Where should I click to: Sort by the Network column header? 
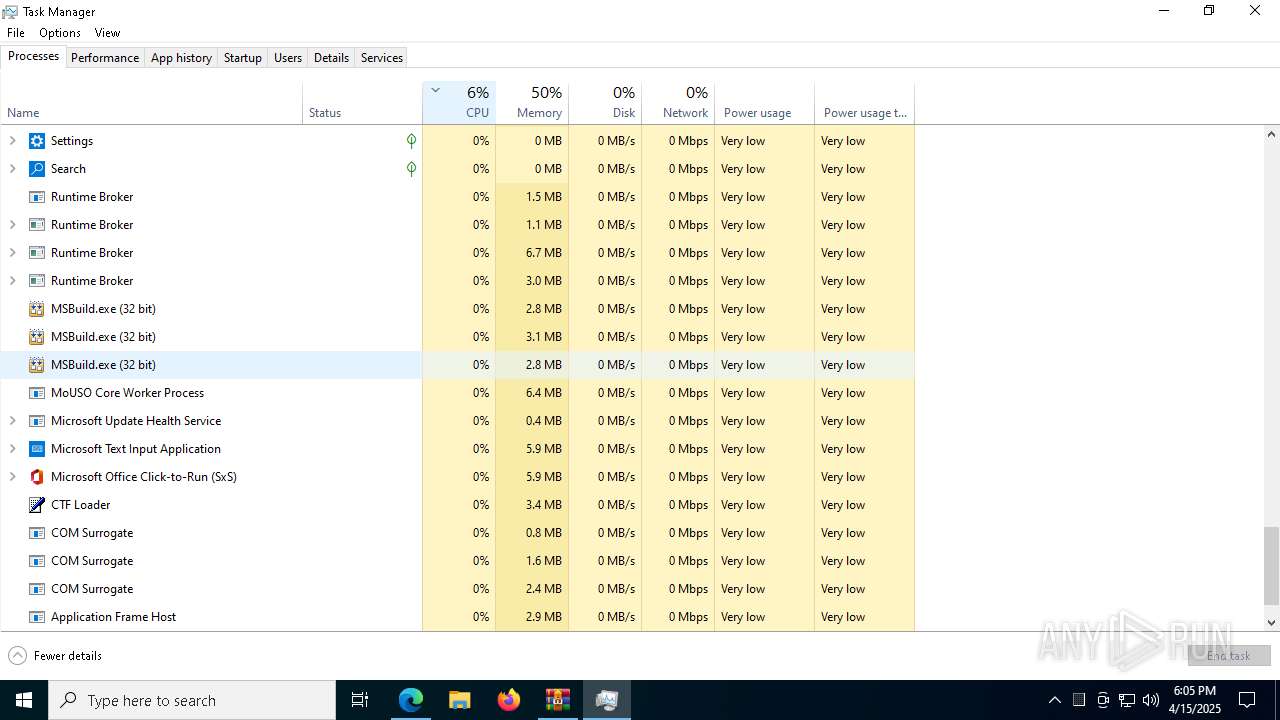coord(678,103)
